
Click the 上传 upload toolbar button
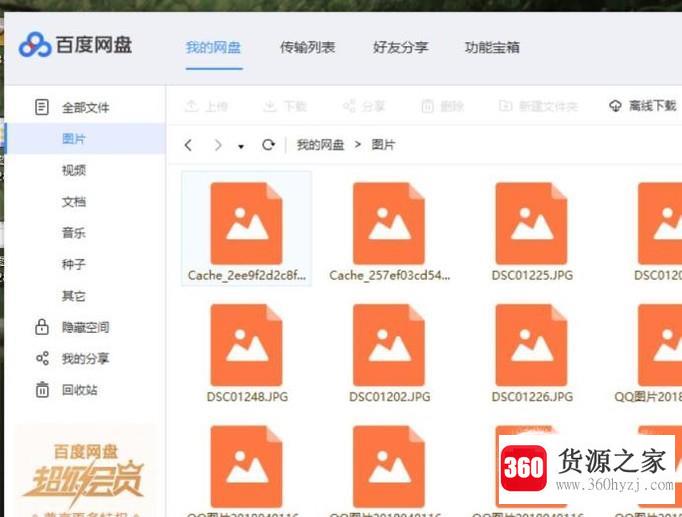click(206, 106)
